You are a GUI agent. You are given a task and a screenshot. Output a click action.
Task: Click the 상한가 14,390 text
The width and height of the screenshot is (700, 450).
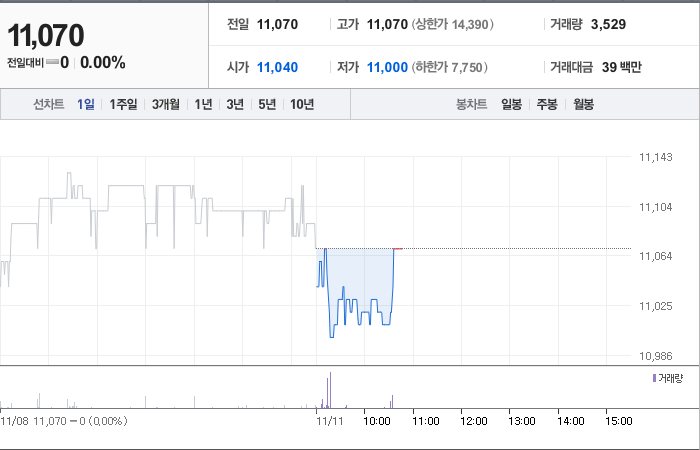[x=452, y=24]
